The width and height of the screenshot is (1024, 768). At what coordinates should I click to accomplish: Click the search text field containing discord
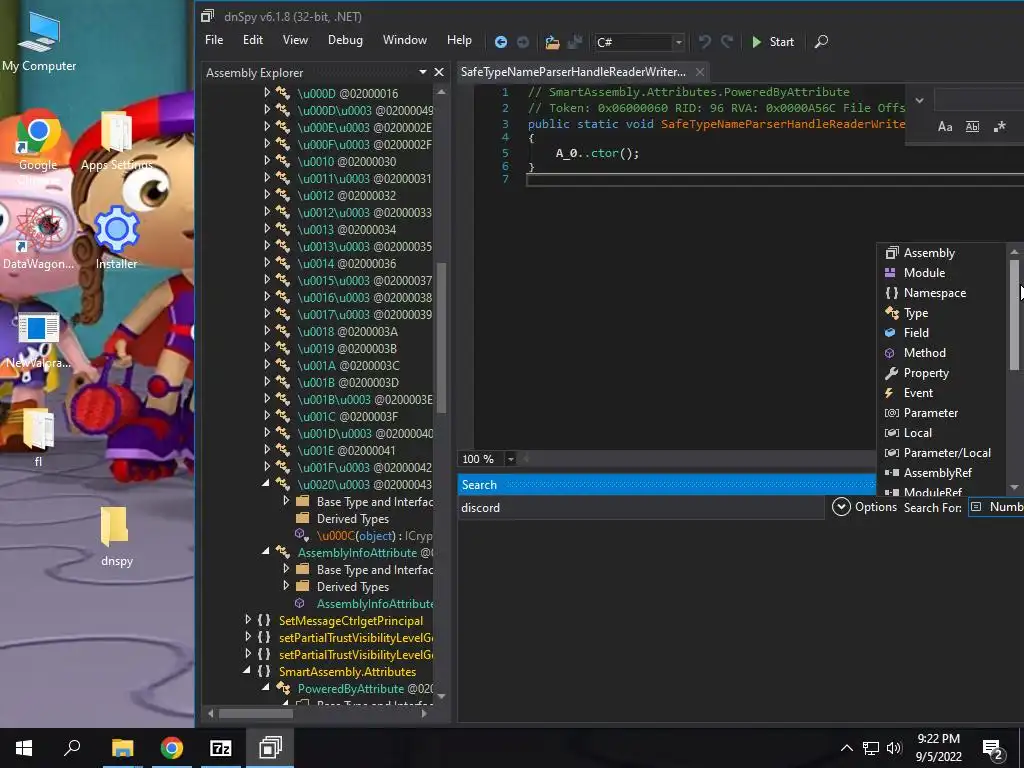(641, 508)
